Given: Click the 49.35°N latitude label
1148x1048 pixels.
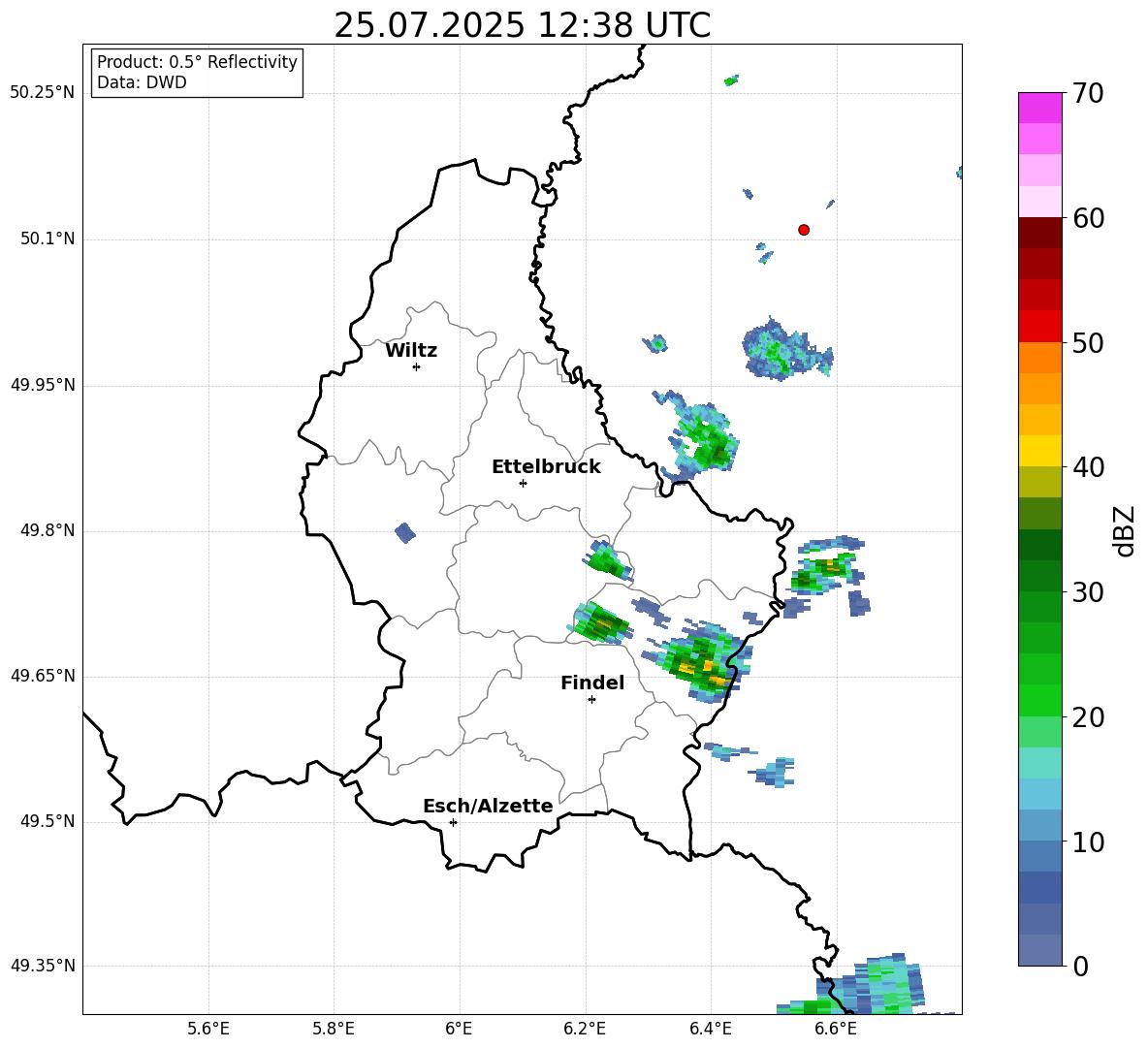Looking at the screenshot, I should click(x=43, y=966).
